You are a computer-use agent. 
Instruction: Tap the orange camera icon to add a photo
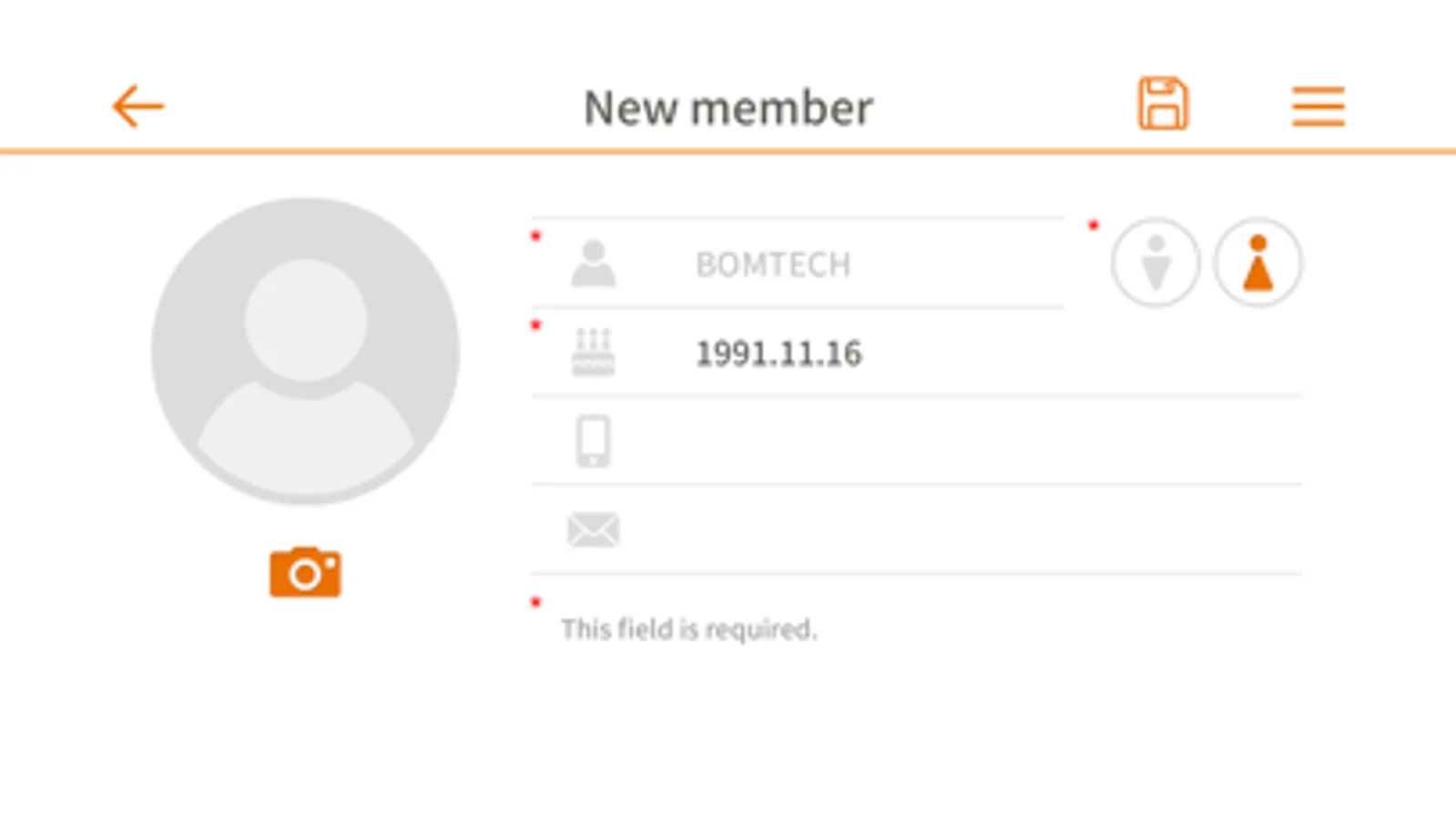point(305,572)
